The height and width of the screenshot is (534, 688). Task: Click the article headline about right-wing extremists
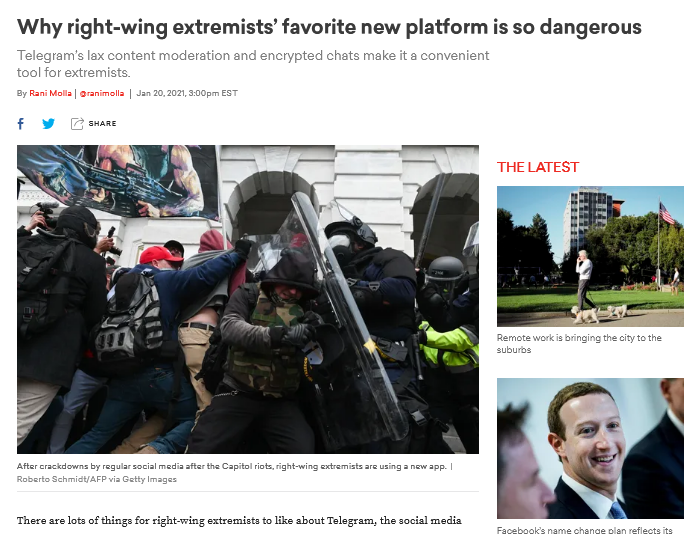click(329, 27)
